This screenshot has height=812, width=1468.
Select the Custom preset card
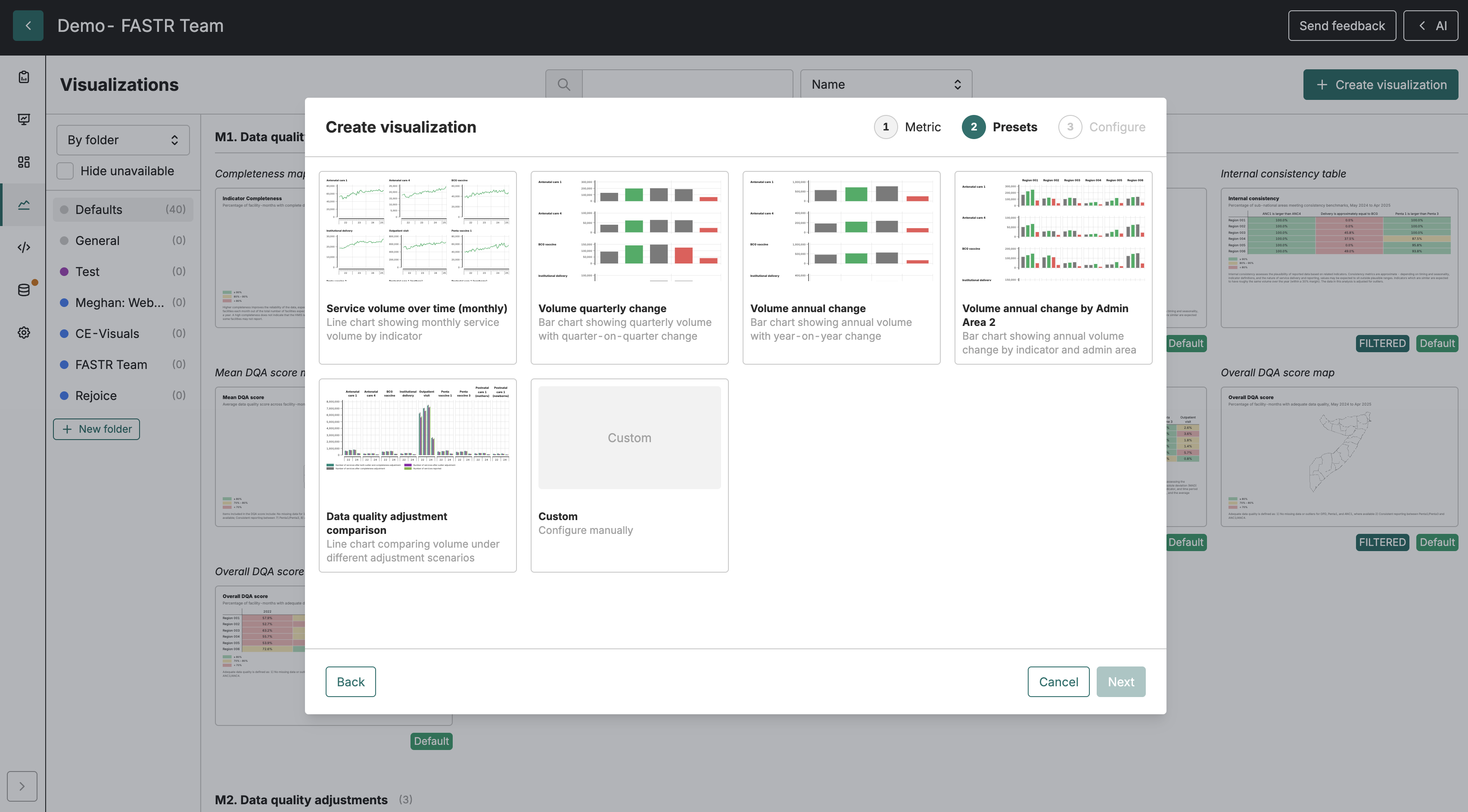[x=629, y=475]
